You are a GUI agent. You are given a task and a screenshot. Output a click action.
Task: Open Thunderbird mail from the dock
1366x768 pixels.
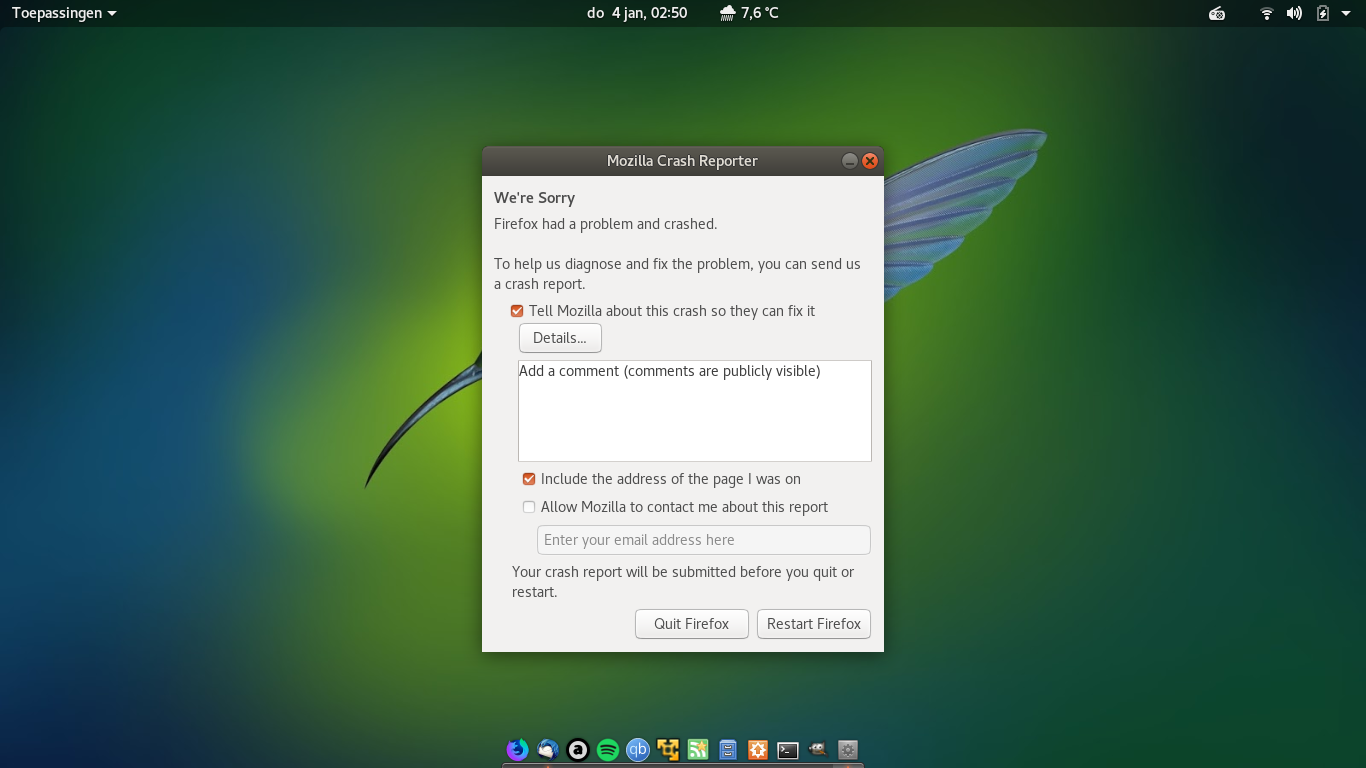pos(547,749)
